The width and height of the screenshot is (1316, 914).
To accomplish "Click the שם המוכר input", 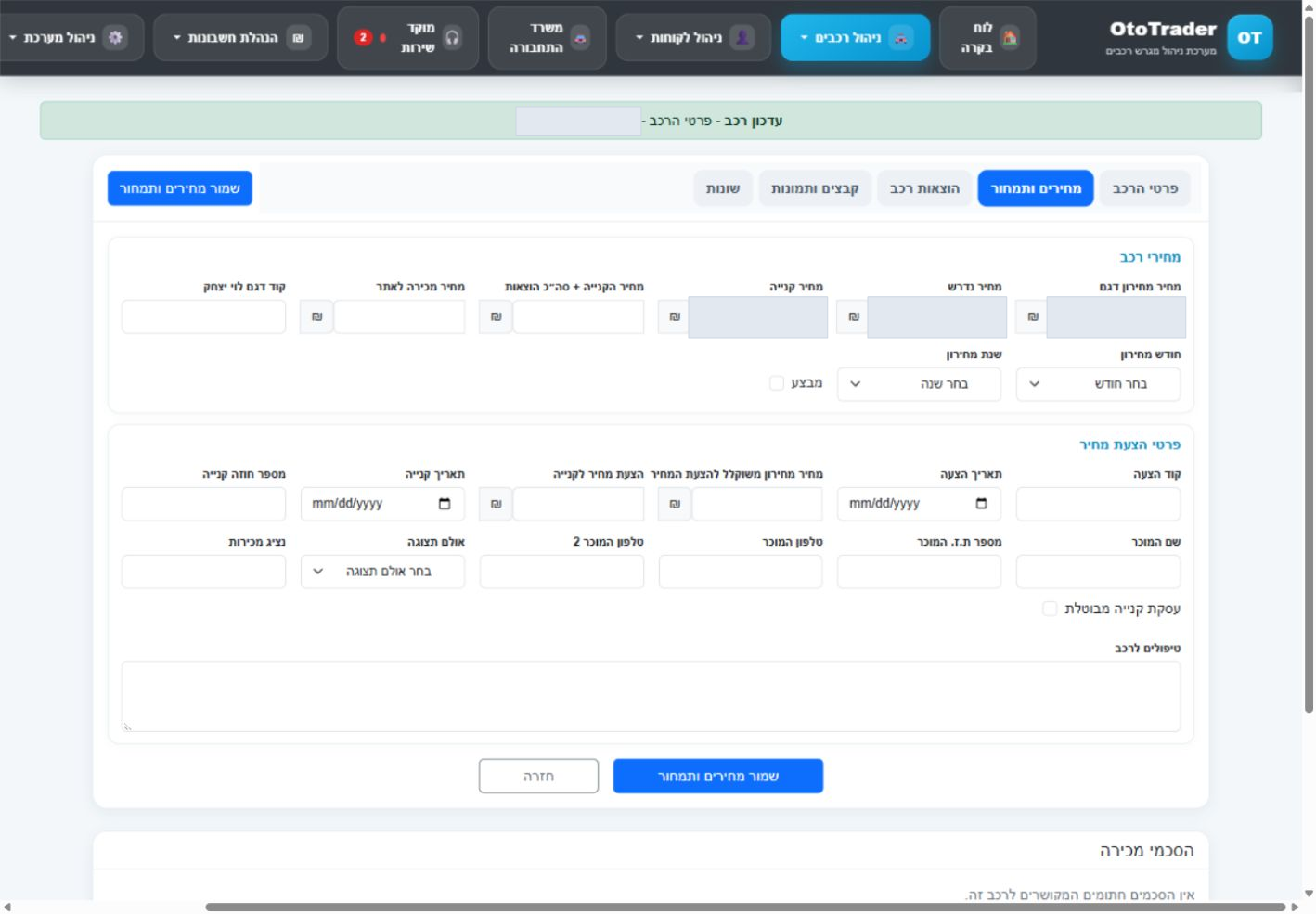I will coord(1098,572).
